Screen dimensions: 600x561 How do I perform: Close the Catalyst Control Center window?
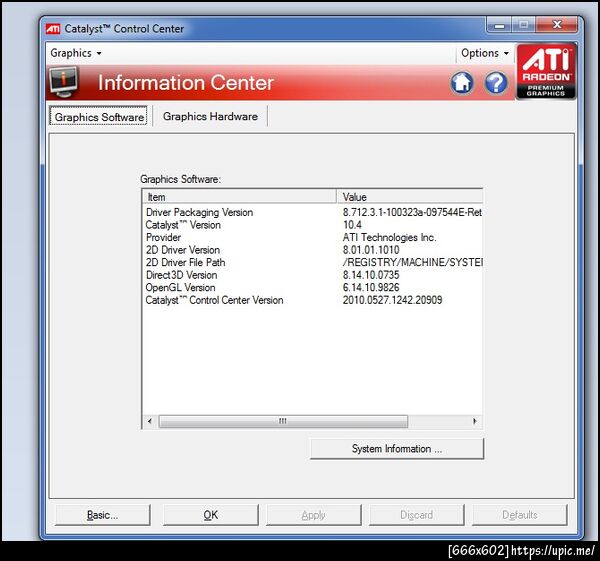pyautogui.click(x=557, y=25)
